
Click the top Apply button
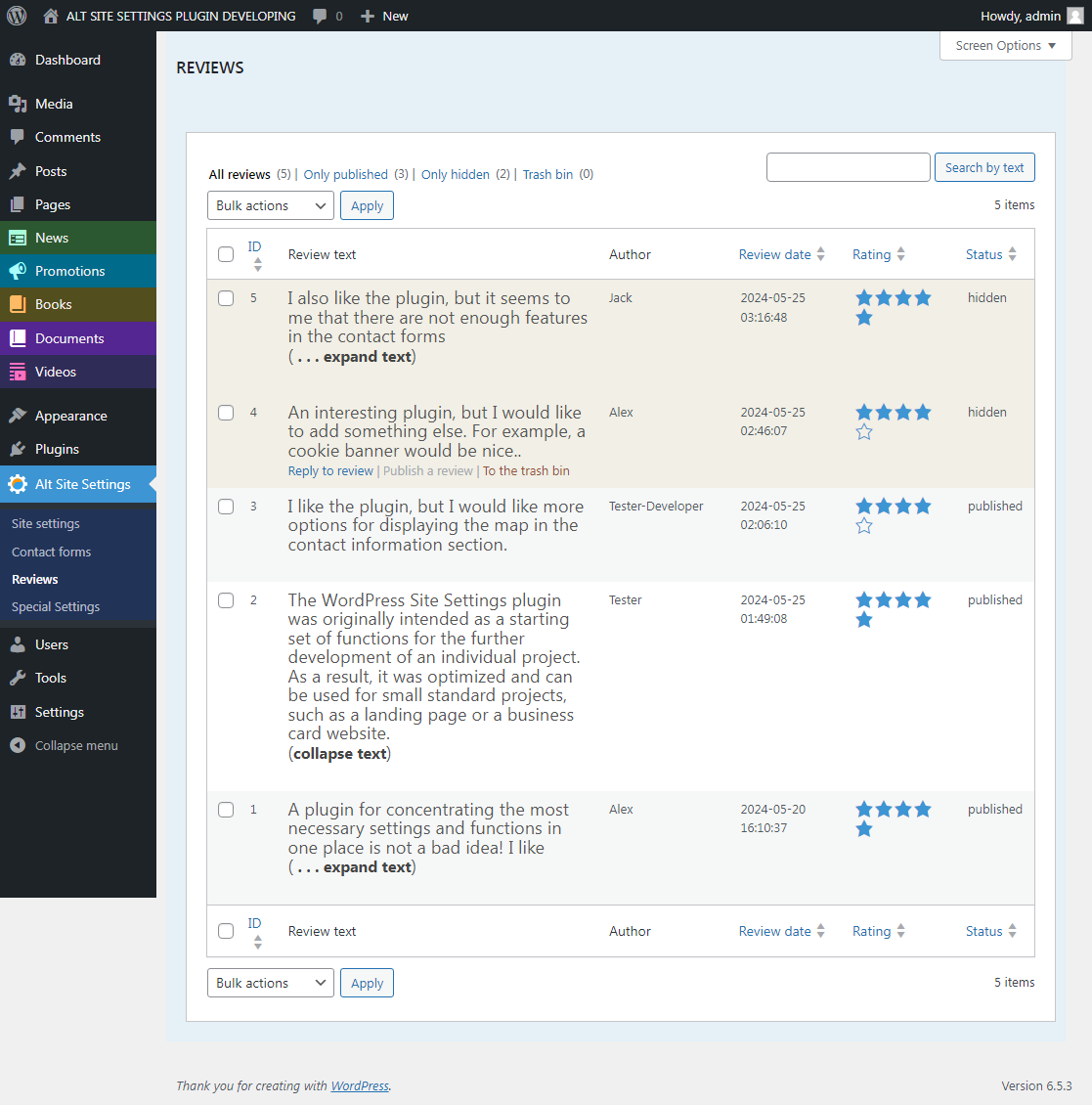coord(367,205)
